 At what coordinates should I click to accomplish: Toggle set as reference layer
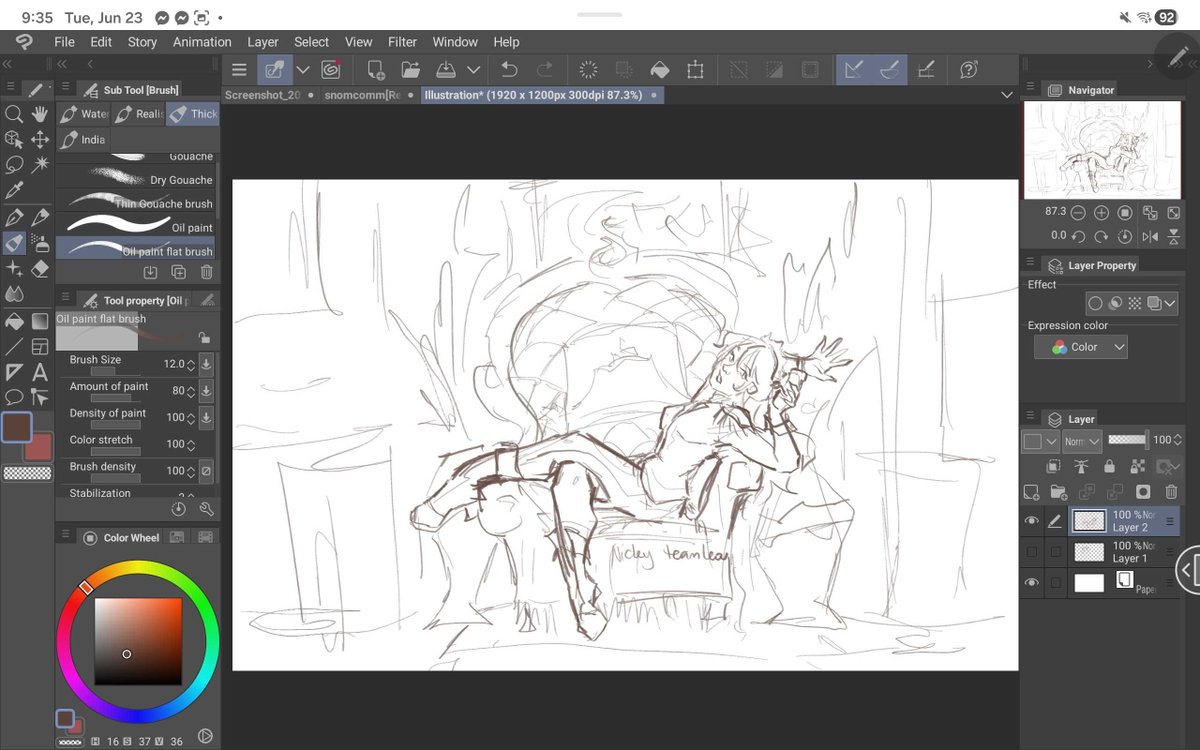click(1081, 466)
